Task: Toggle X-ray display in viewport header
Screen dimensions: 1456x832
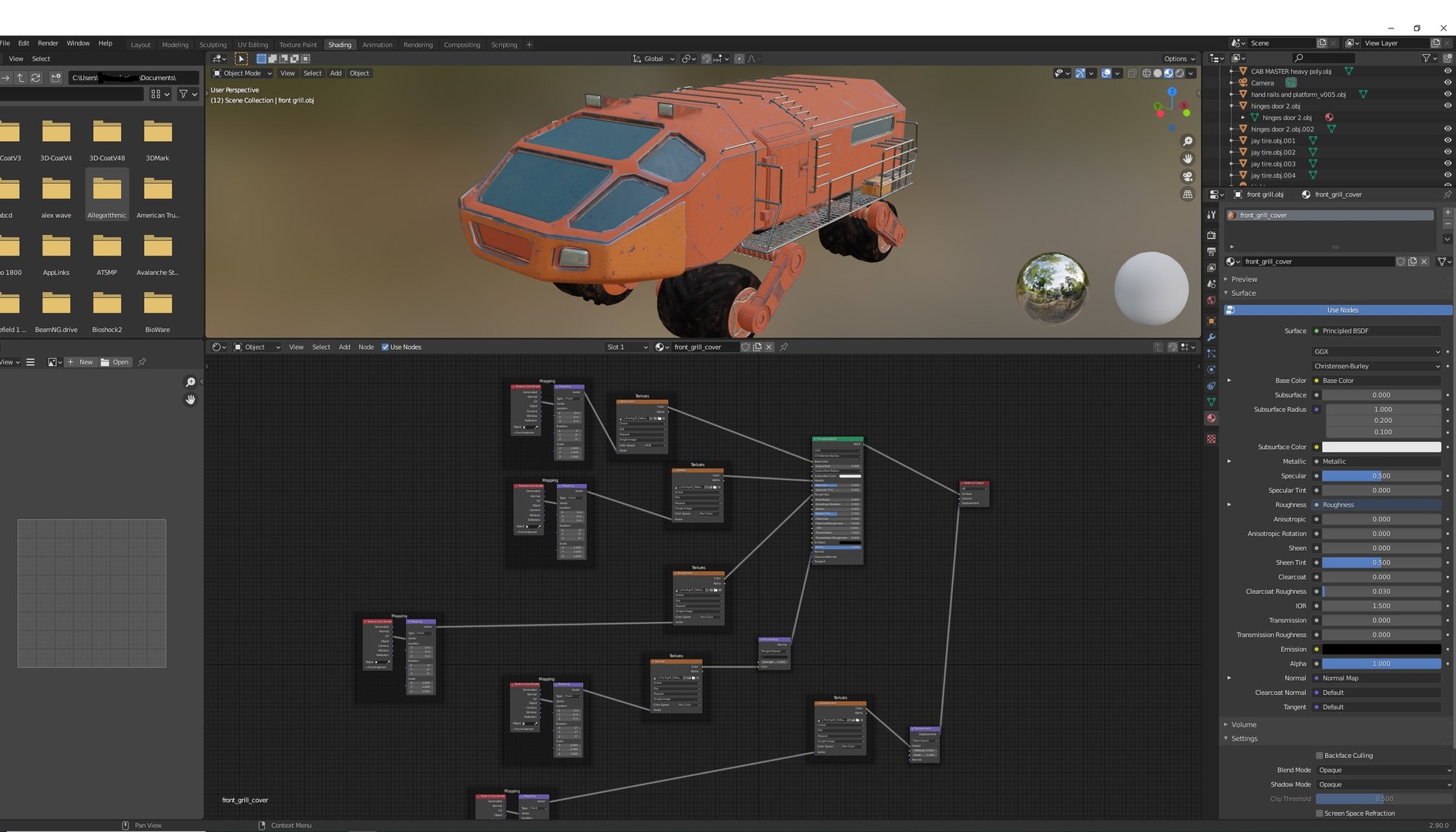Action: (1132, 73)
